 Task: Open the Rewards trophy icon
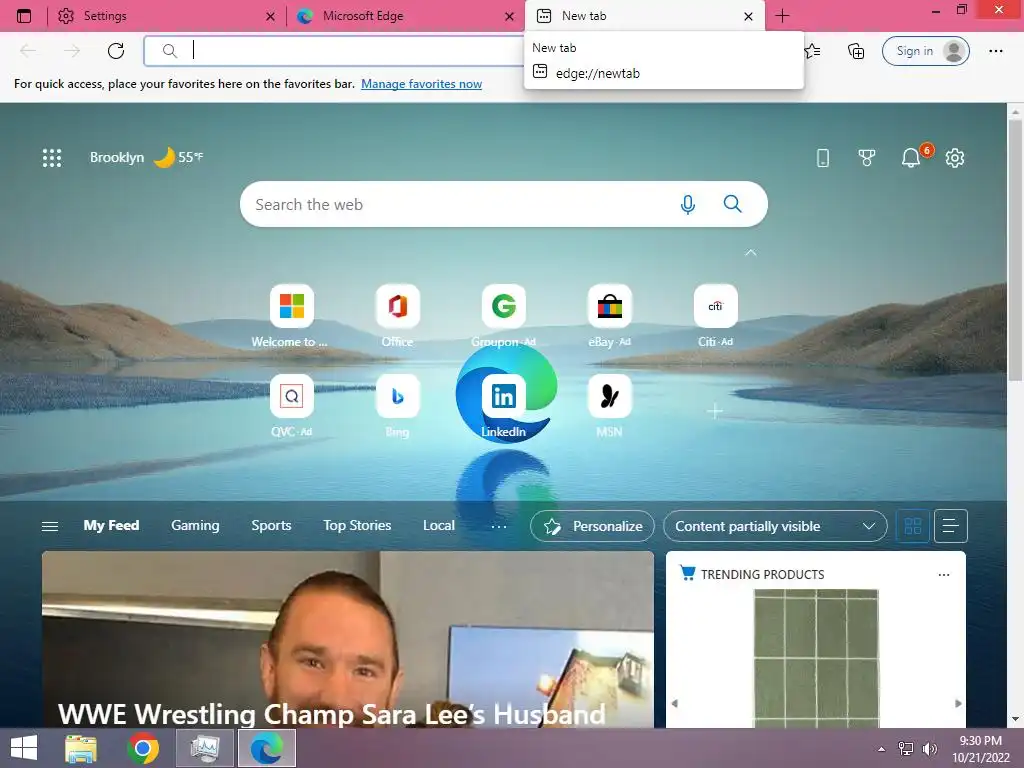pyautogui.click(x=867, y=157)
